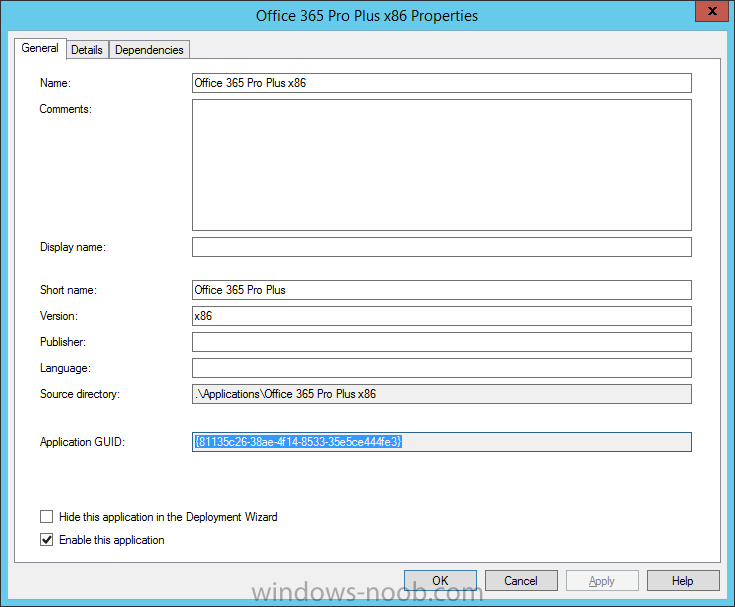
Task: Click the Source directory field
Action: pos(442,394)
